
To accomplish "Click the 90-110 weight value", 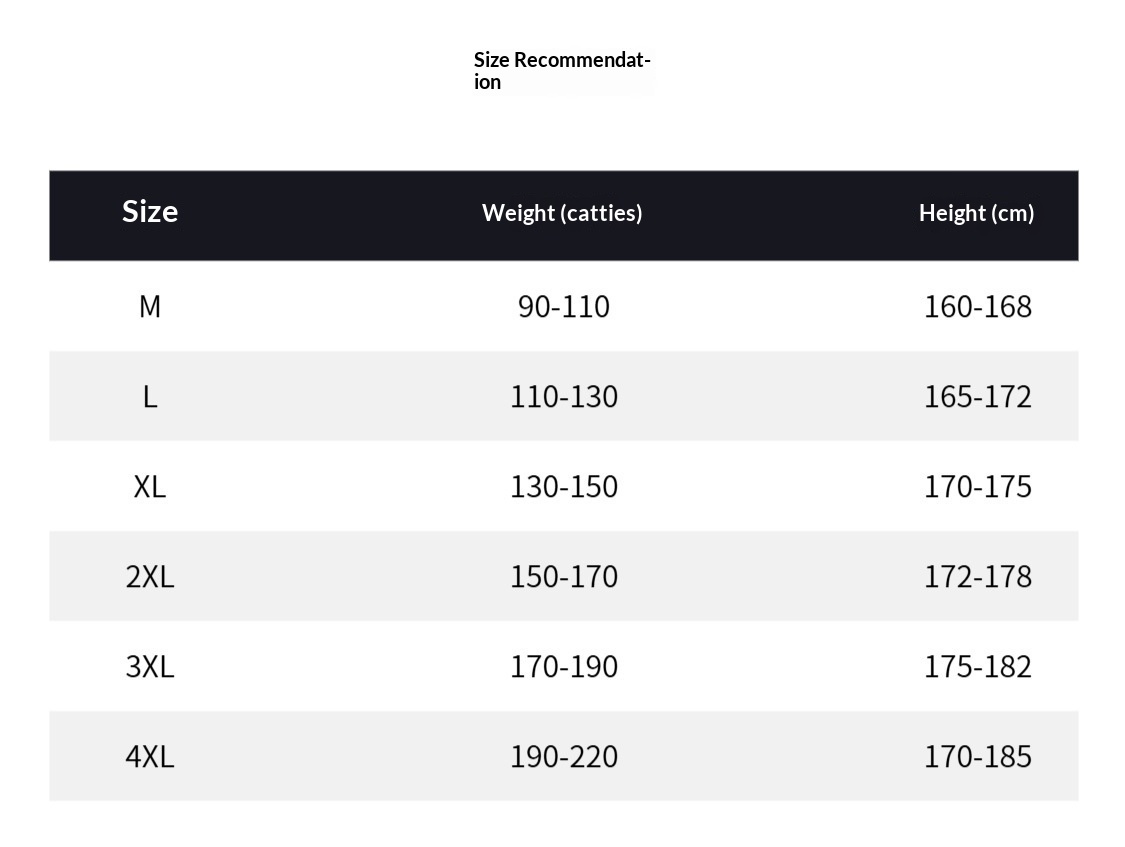I will tap(564, 306).
